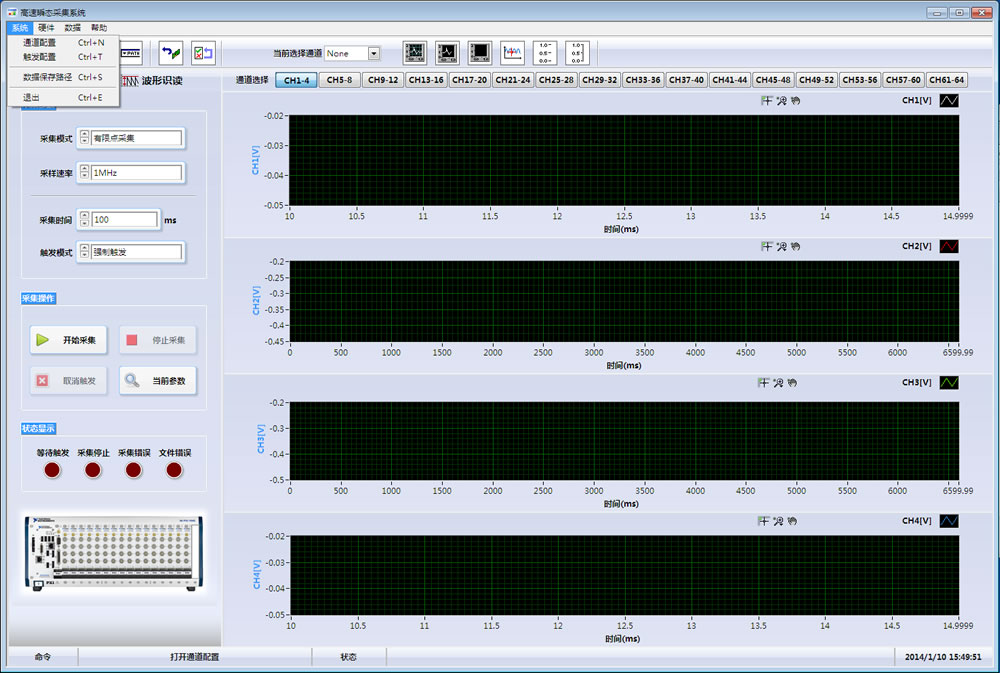Select the zoom tool on CH1 graph
Screen dimensions: 1000x673
[x=780, y=101]
